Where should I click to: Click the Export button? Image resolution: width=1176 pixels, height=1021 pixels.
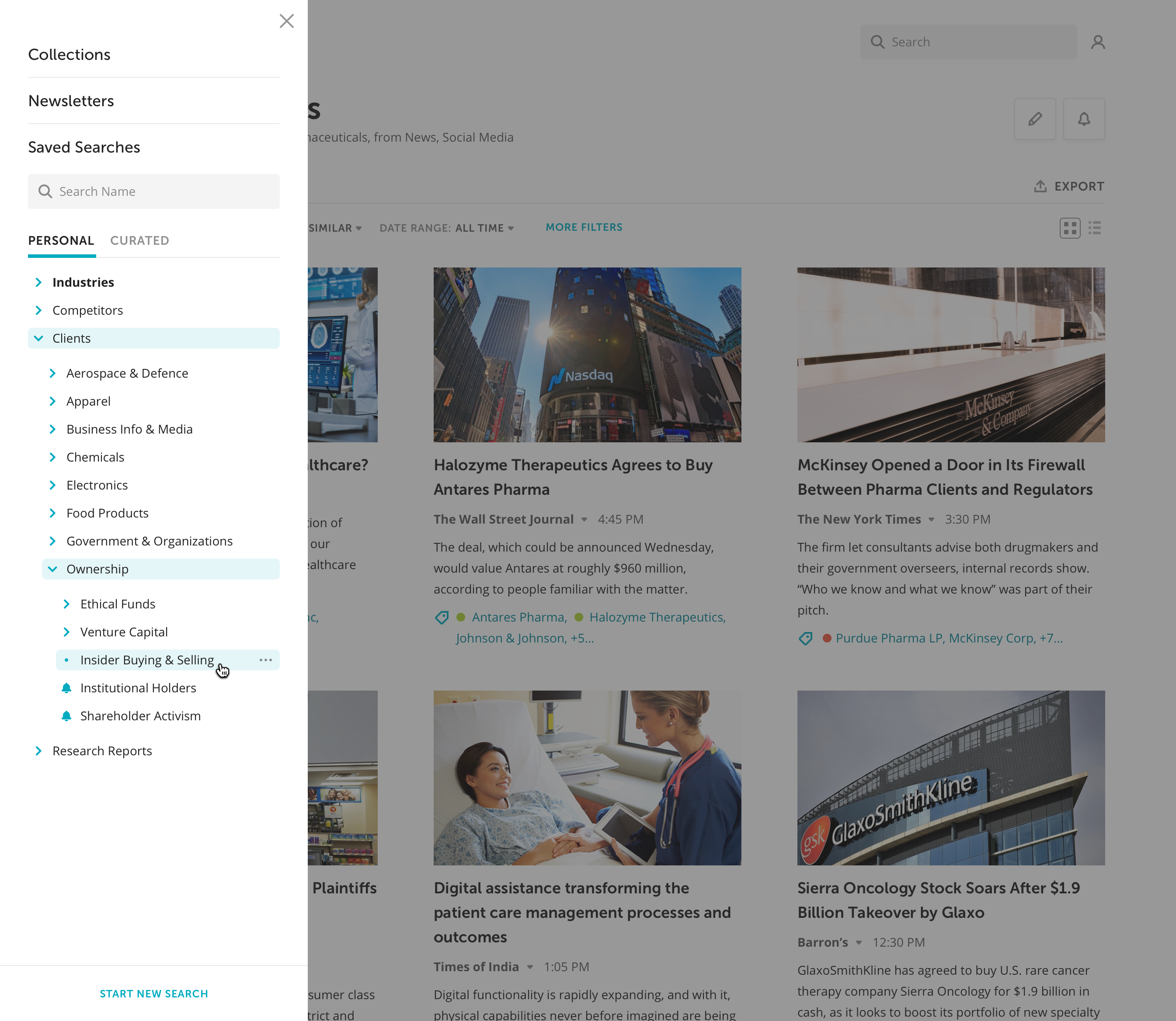[1069, 186]
